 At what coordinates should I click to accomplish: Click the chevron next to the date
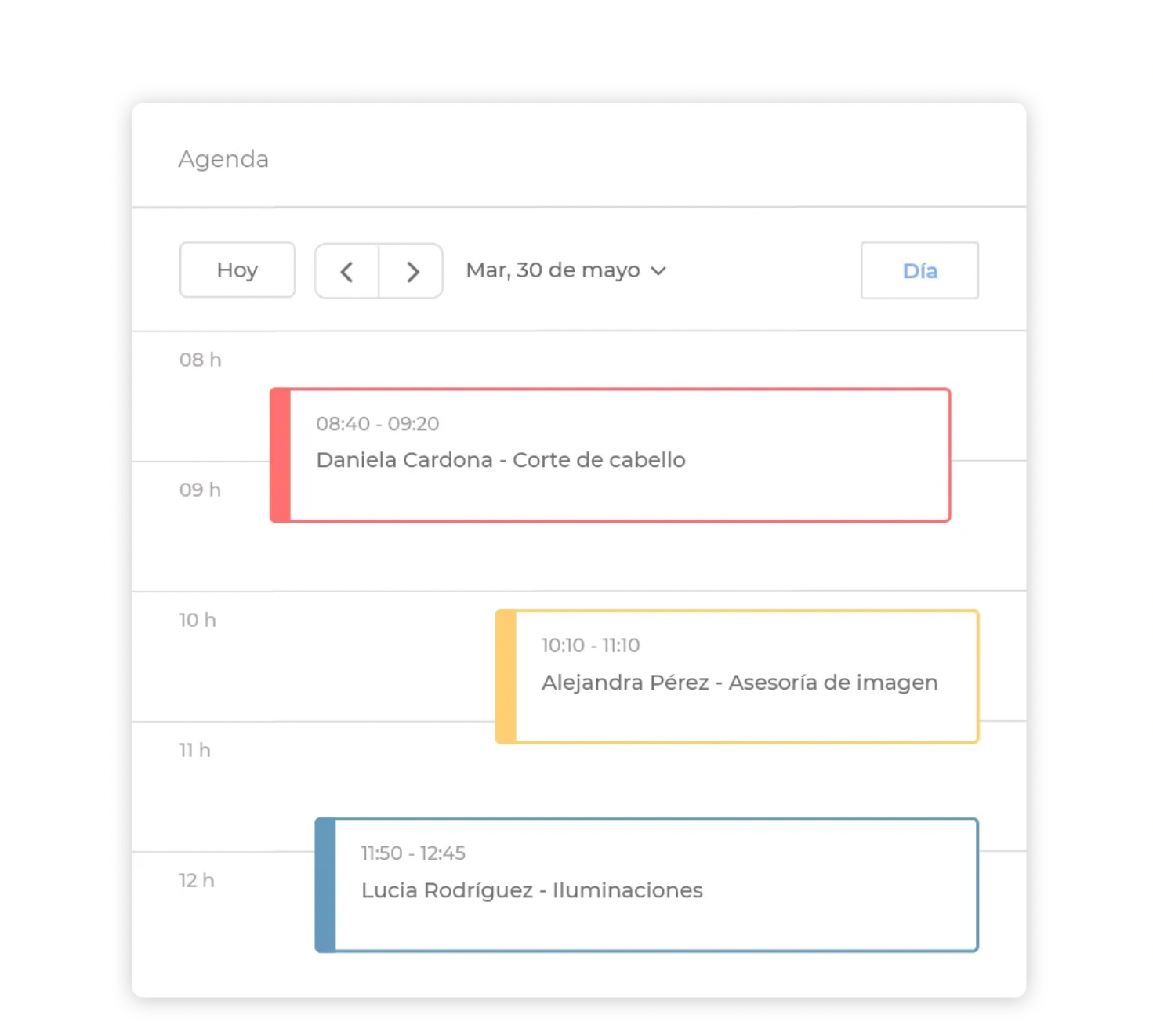(658, 271)
